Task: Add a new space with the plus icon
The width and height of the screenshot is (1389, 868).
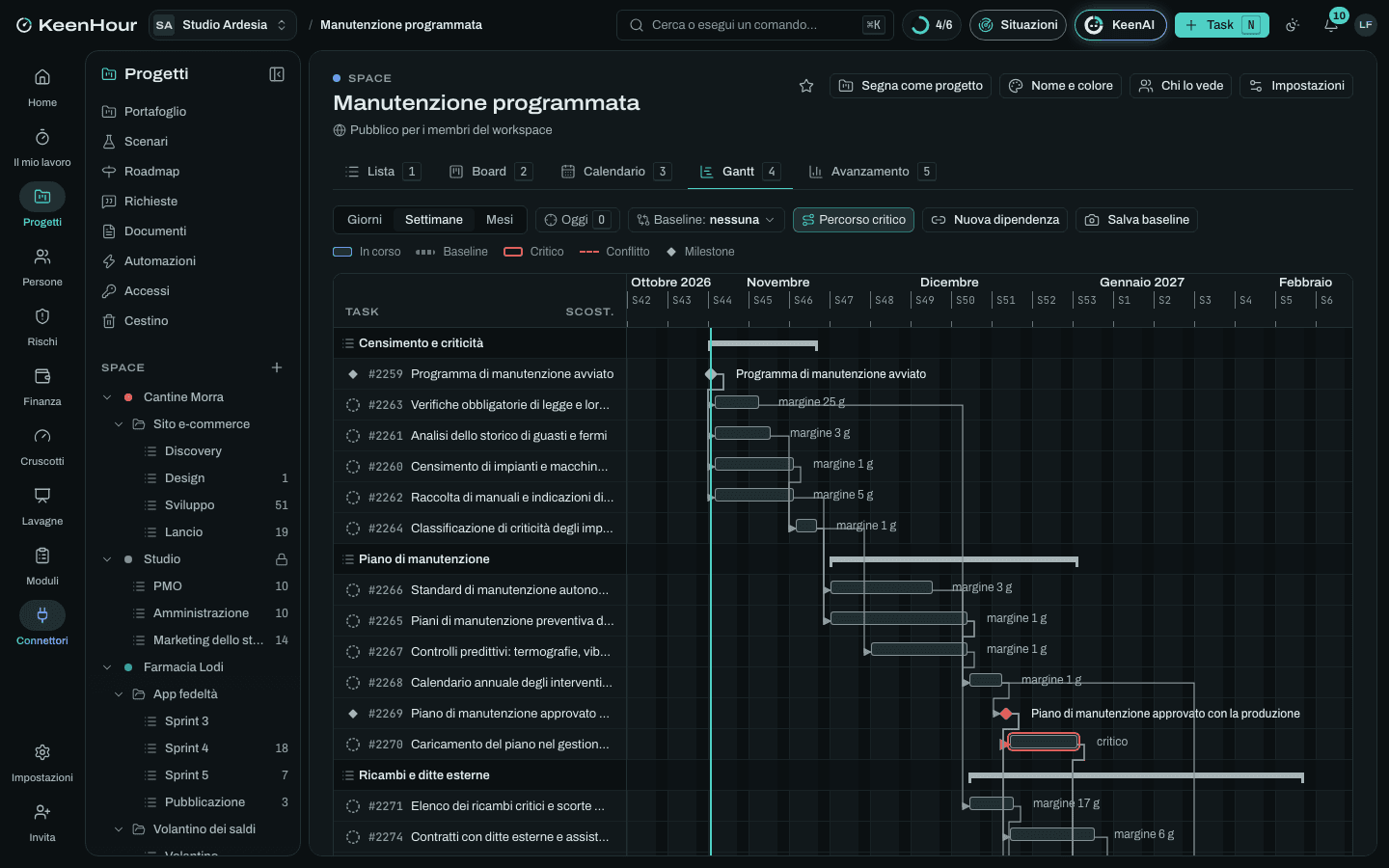Action: (x=277, y=367)
